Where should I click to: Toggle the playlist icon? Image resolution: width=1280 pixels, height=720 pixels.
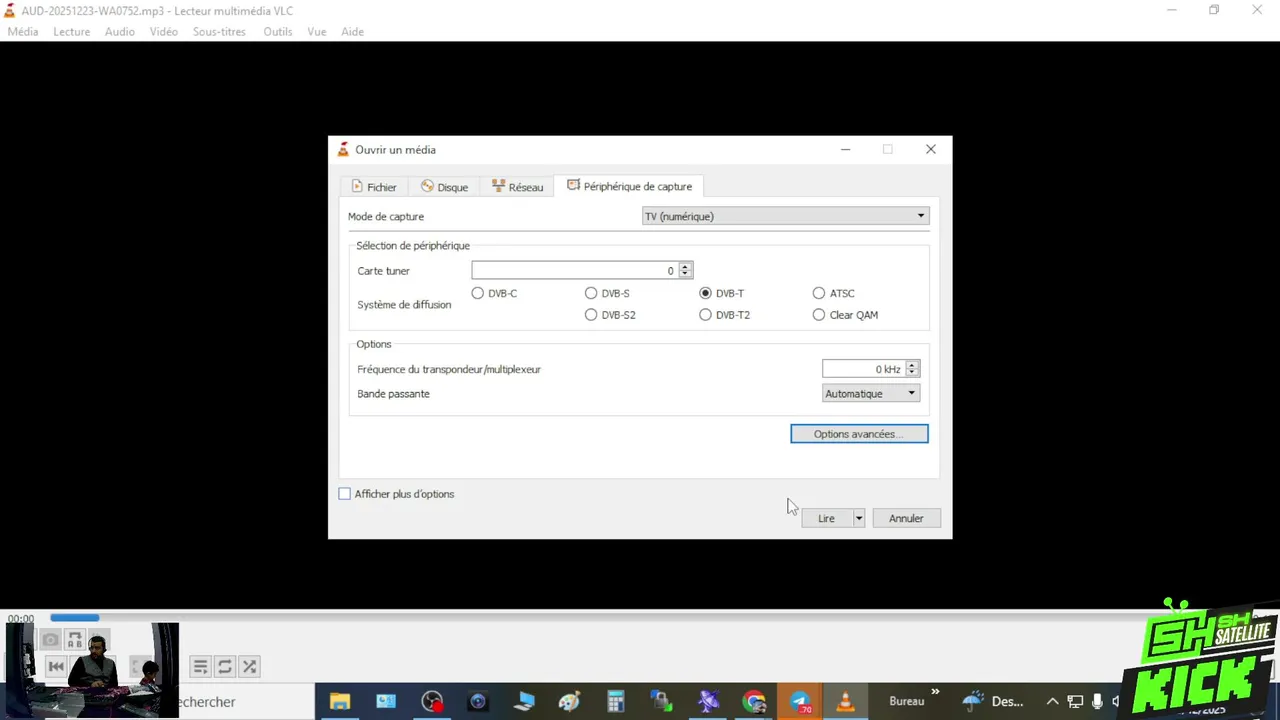coord(200,666)
